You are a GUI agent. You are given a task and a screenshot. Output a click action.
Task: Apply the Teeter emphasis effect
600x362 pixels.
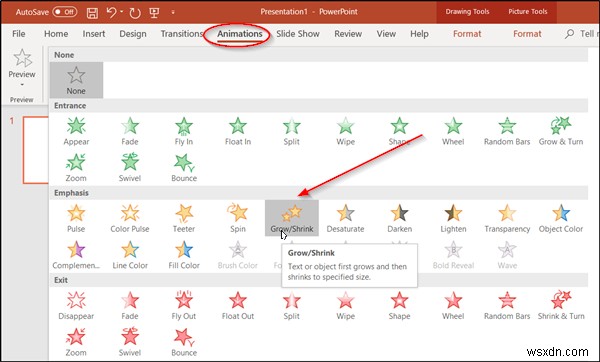coord(184,219)
